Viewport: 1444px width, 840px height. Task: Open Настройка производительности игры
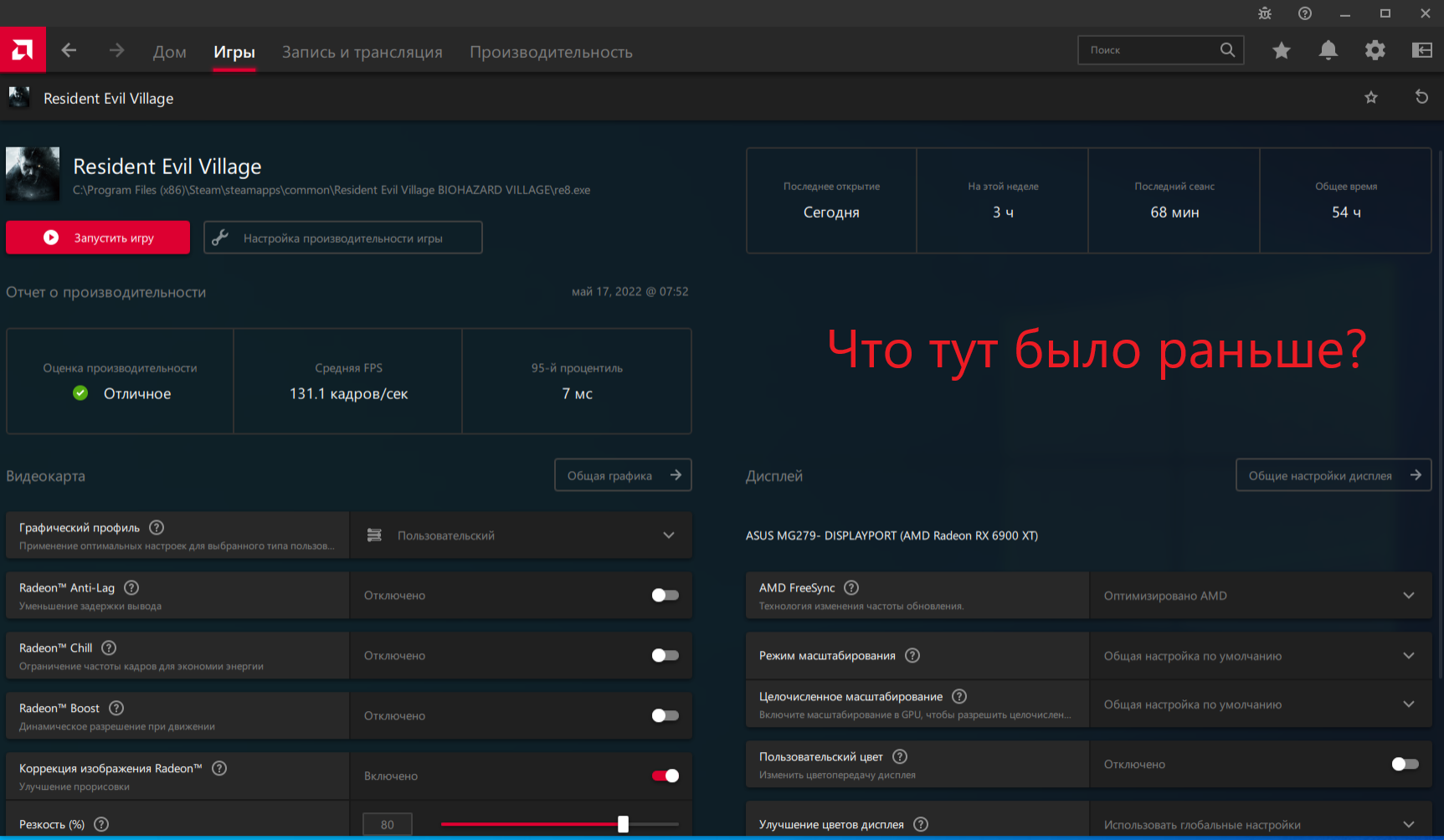tap(343, 238)
